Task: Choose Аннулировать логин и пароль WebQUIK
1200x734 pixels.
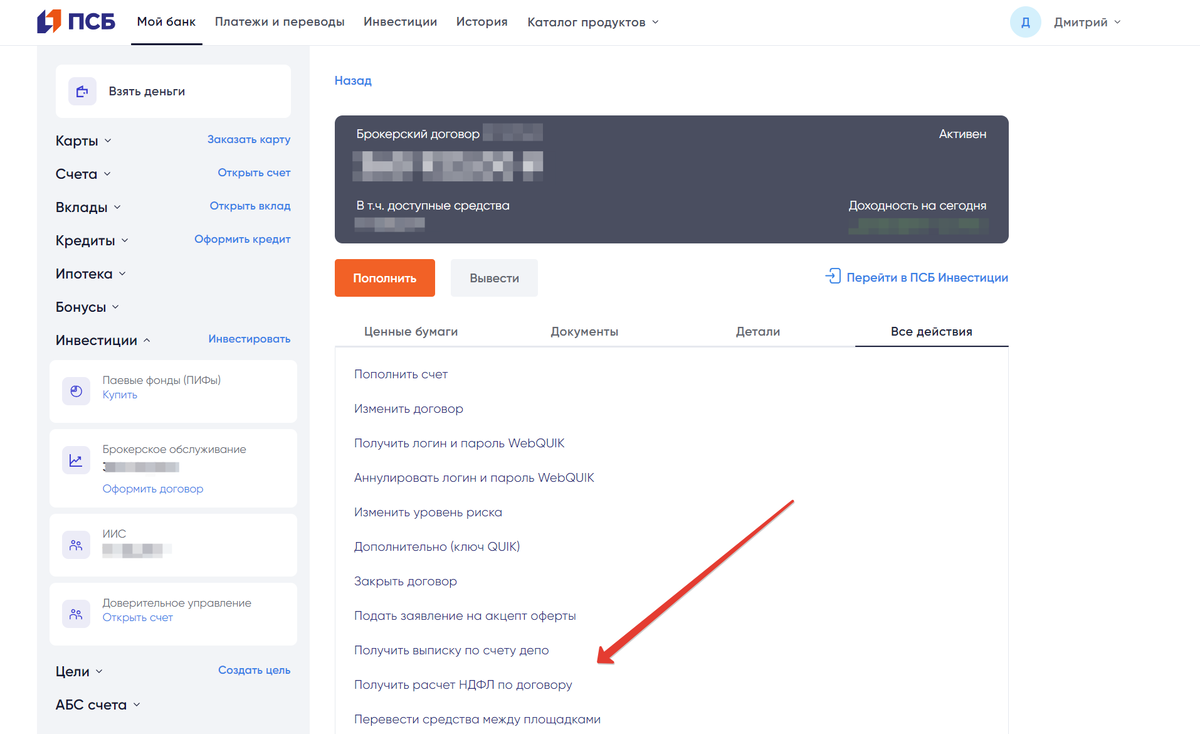Action: [x=474, y=477]
